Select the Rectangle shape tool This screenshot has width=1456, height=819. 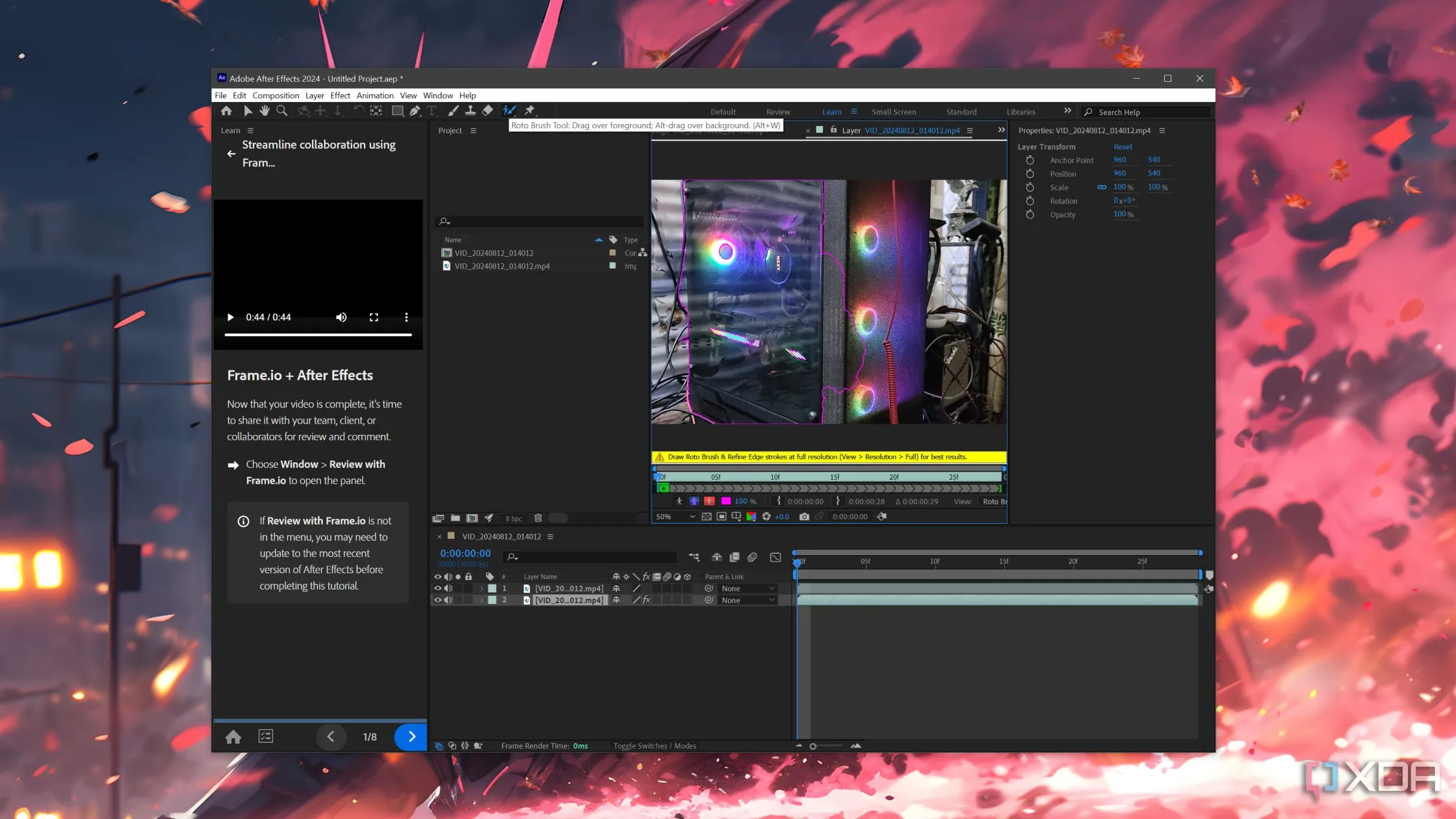(397, 111)
